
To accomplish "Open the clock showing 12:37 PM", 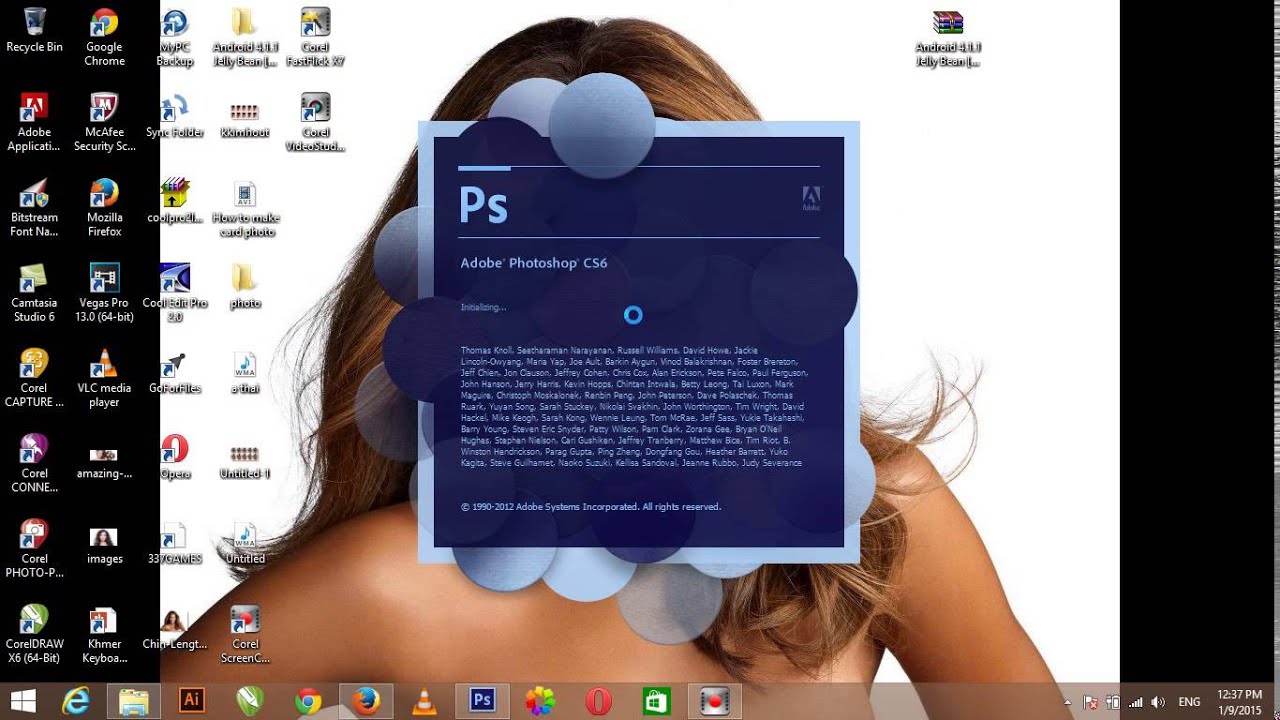I will click(x=1240, y=702).
